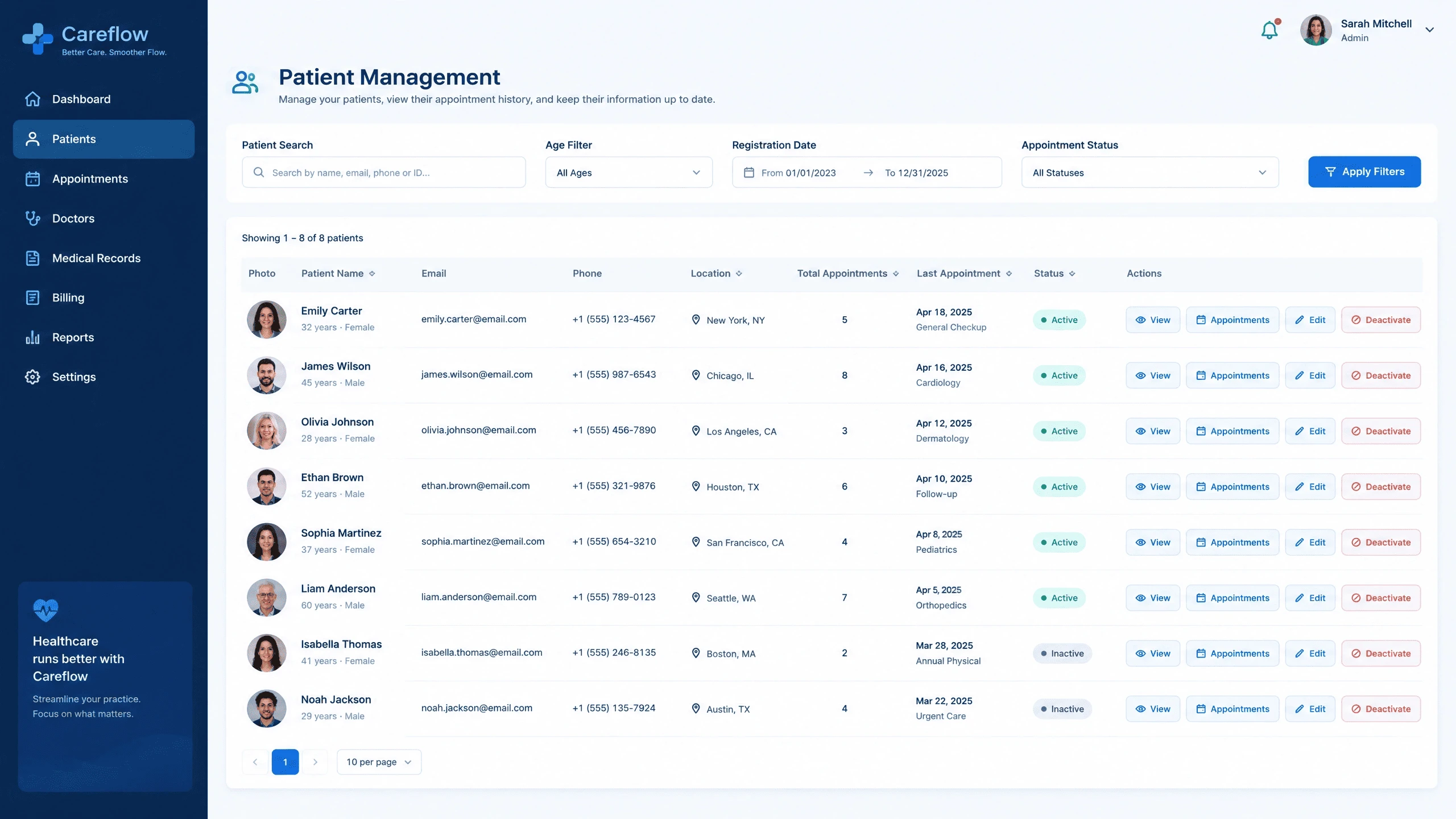Click the Apply Filters button

1364,172
